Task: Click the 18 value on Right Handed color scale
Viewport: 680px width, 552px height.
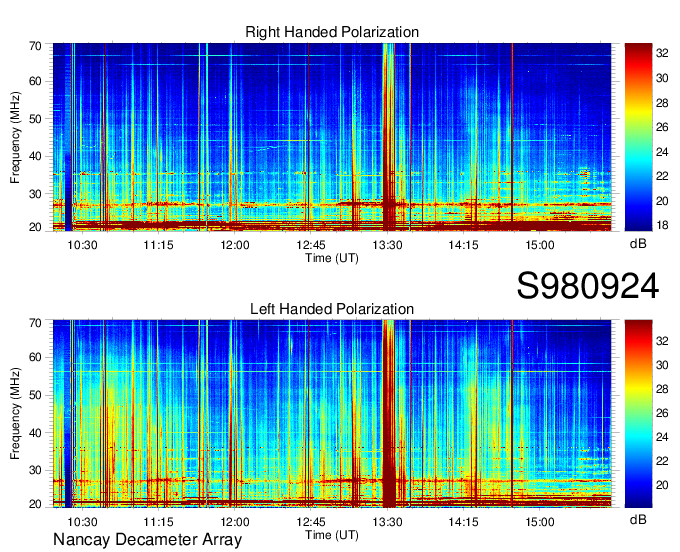Action: point(662,225)
